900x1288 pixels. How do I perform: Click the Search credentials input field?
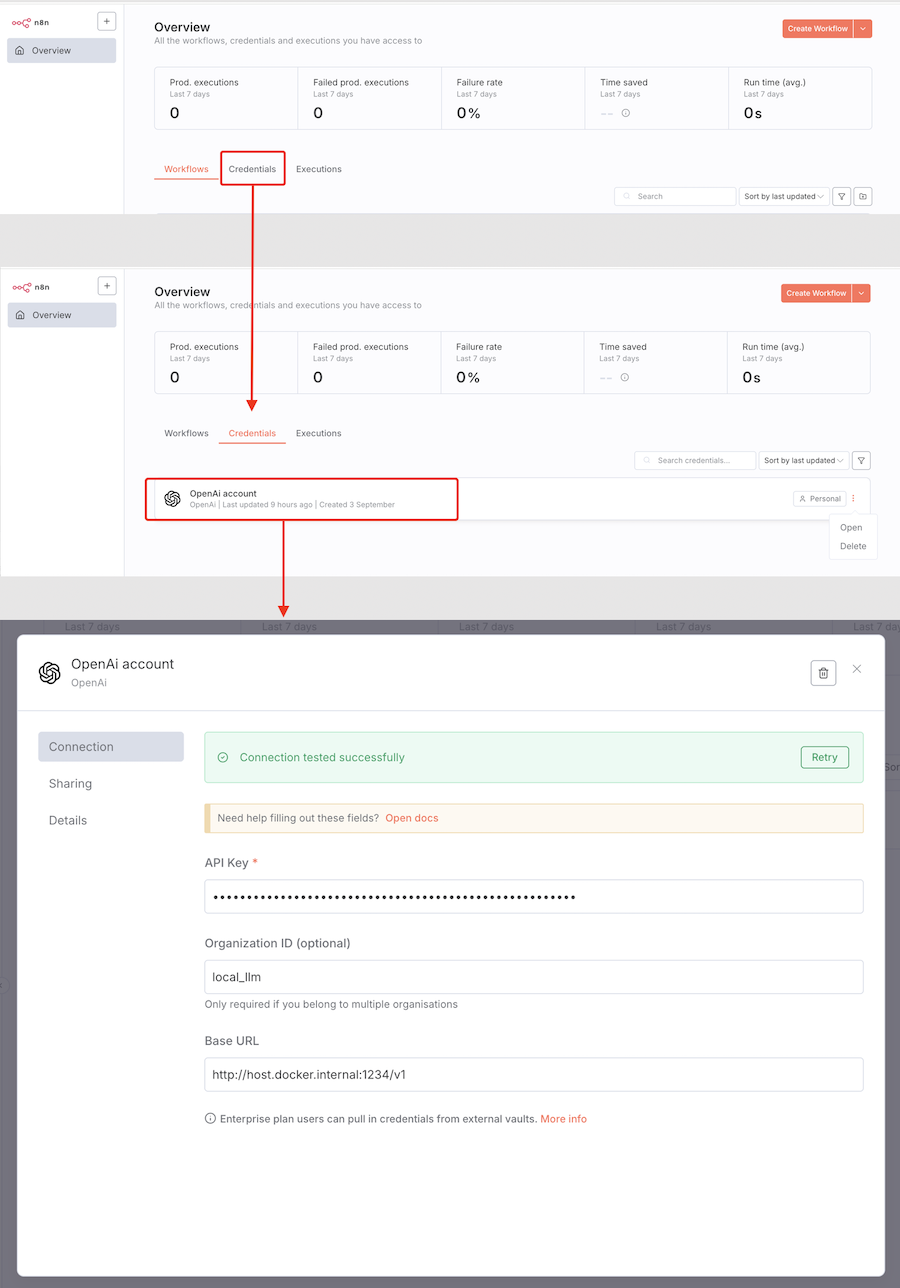click(695, 460)
